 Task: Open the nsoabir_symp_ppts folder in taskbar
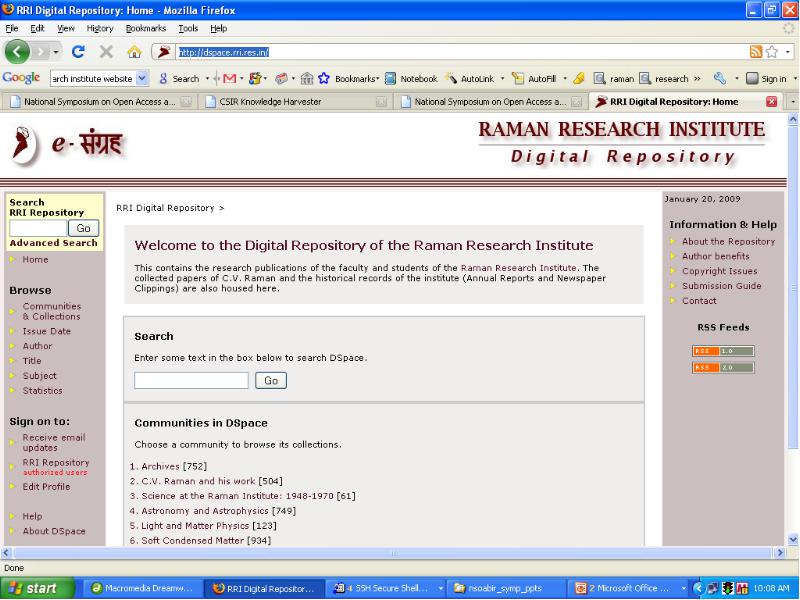tap(506, 588)
